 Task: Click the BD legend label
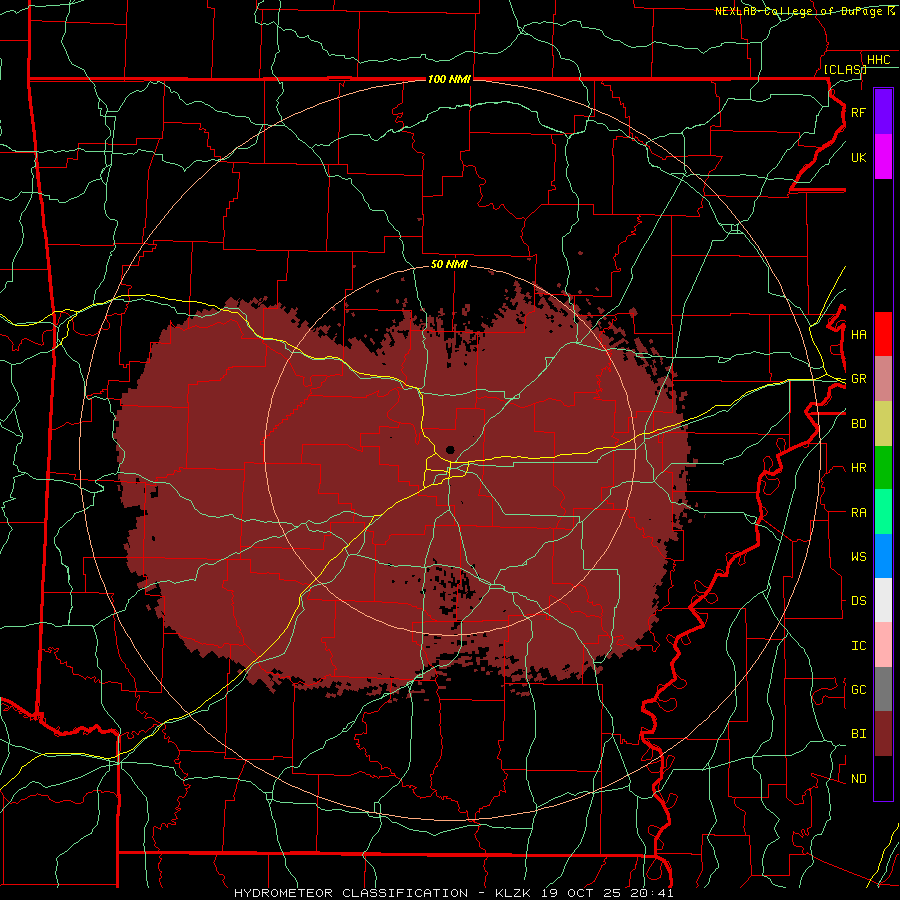click(x=858, y=424)
